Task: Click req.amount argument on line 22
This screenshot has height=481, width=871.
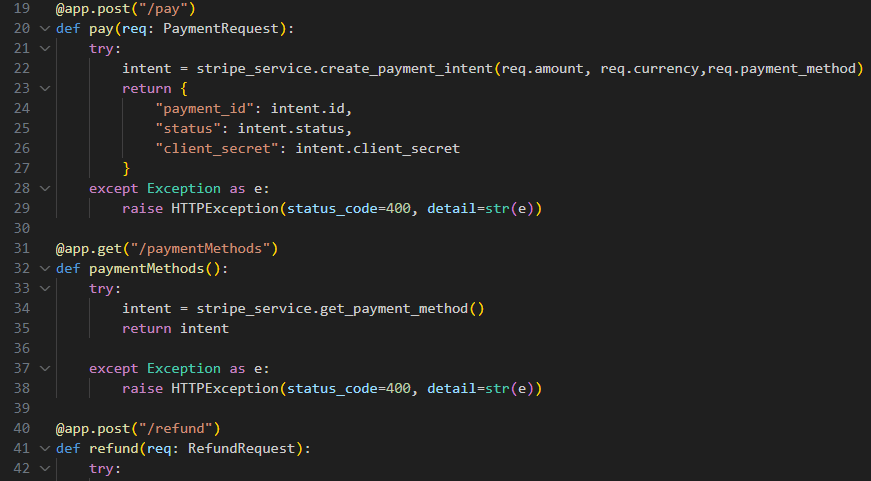Action: click(x=543, y=68)
